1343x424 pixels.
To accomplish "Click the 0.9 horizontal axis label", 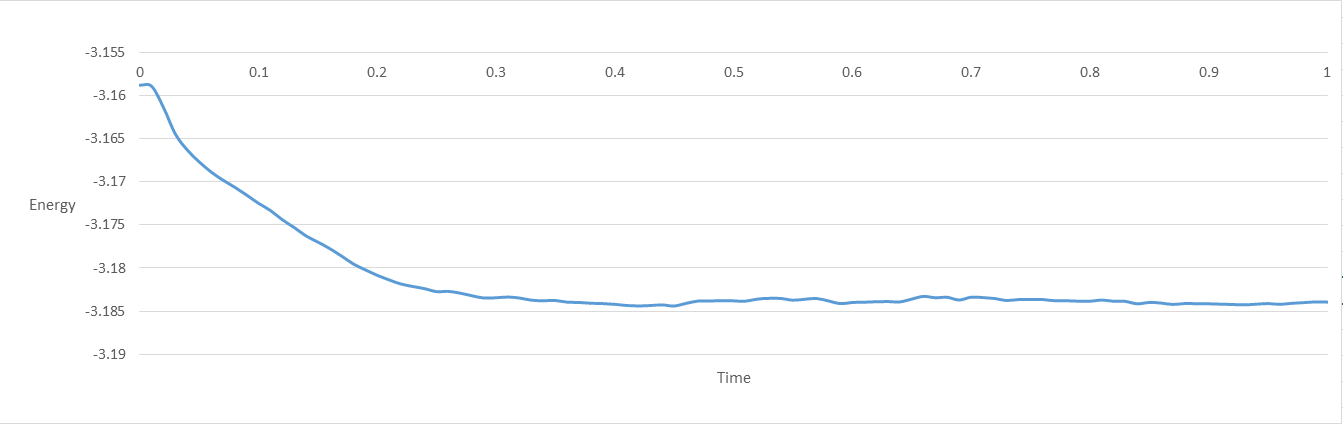I will point(1209,73).
